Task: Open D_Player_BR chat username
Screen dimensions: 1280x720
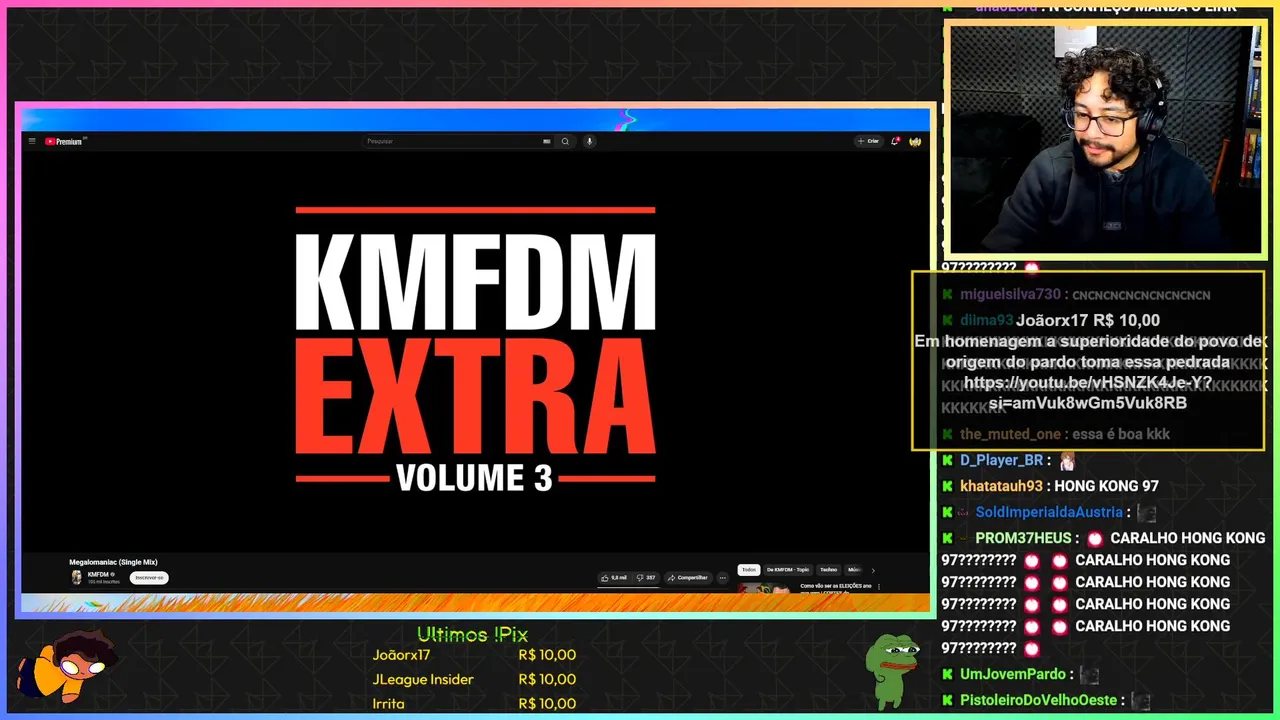Action: (x=1001, y=460)
